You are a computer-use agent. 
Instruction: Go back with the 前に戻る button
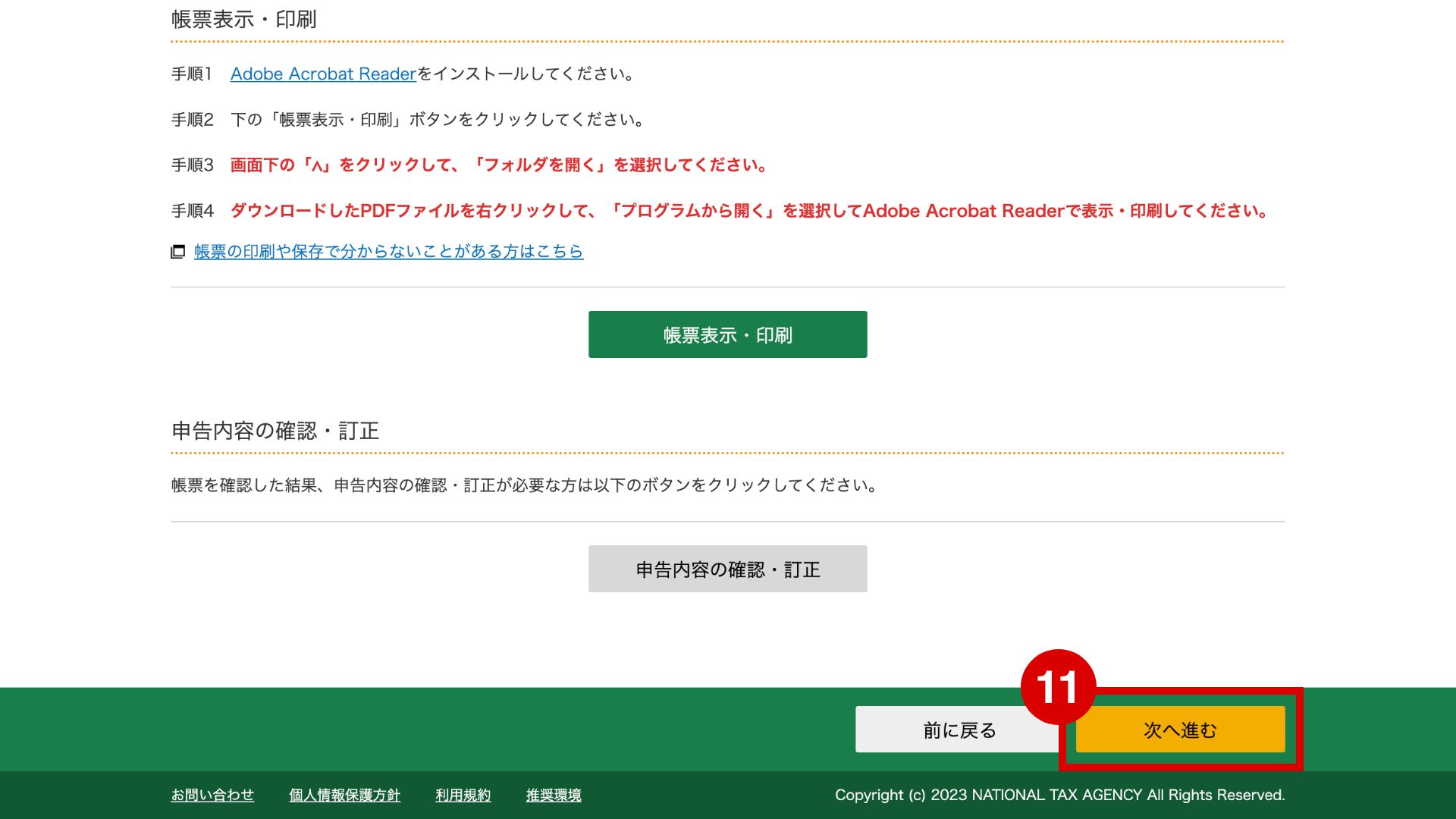[x=959, y=730]
